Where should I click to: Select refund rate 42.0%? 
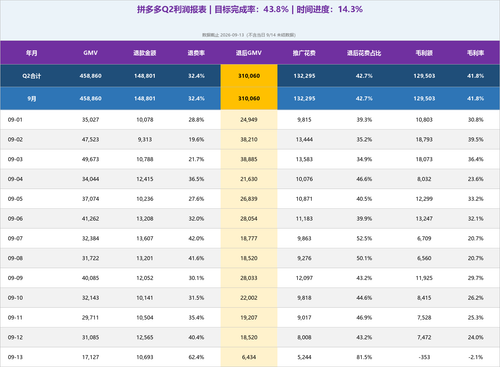(x=196, y=238)
